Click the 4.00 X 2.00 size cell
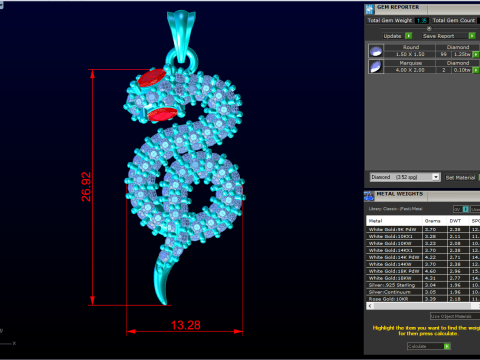Screen dimensions: 480x360 (x=410, y=70)
